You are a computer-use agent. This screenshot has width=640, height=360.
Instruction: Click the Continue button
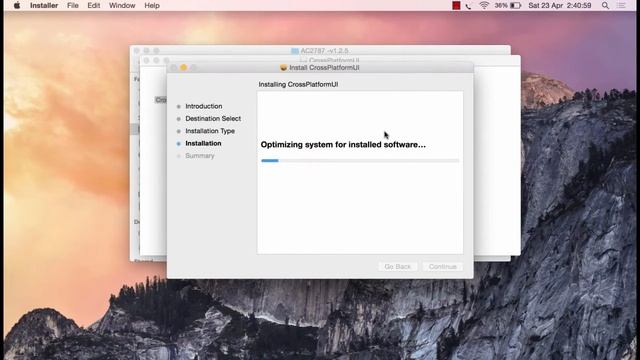click(442, 267)
